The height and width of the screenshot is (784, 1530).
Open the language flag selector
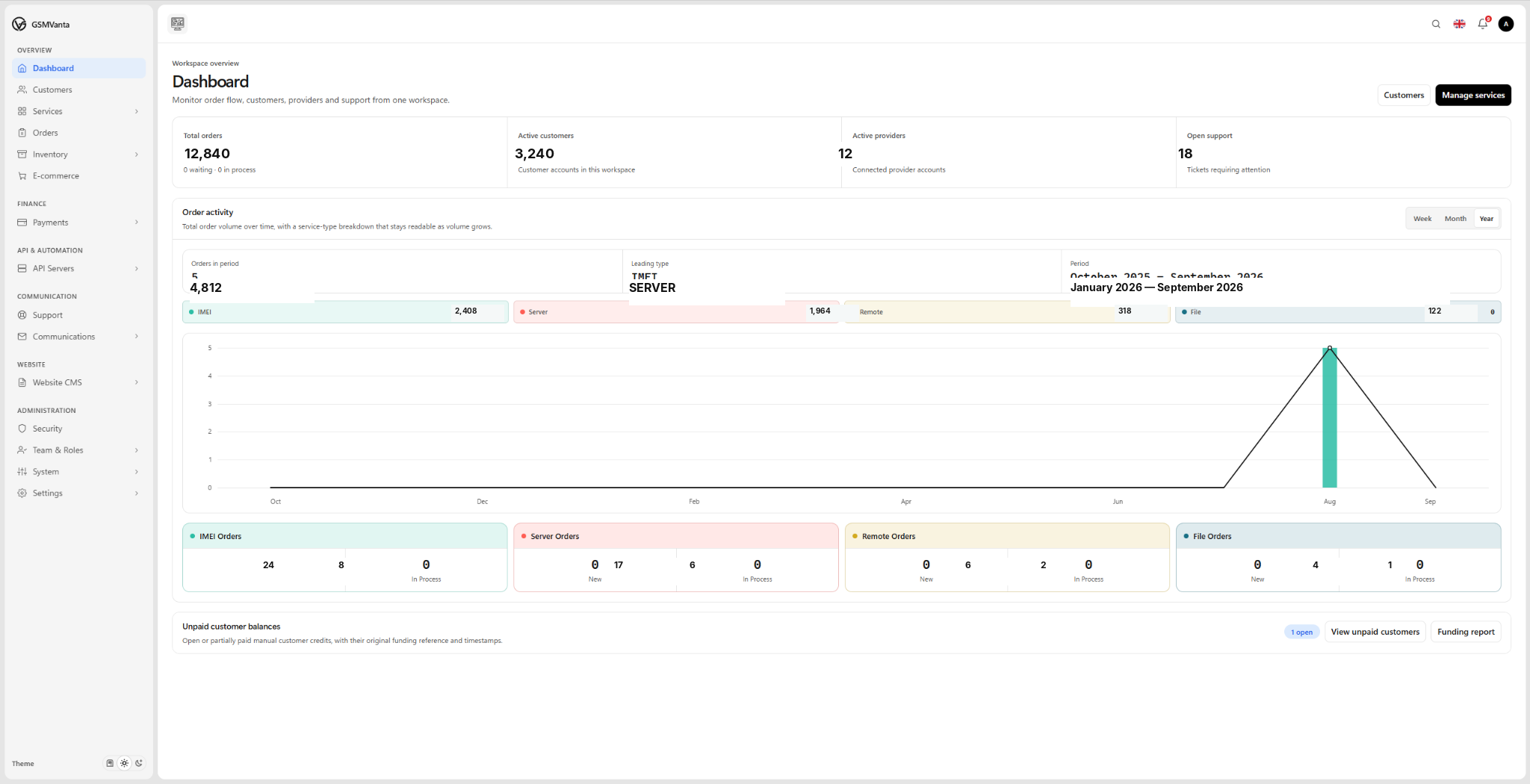[1459, 24]
